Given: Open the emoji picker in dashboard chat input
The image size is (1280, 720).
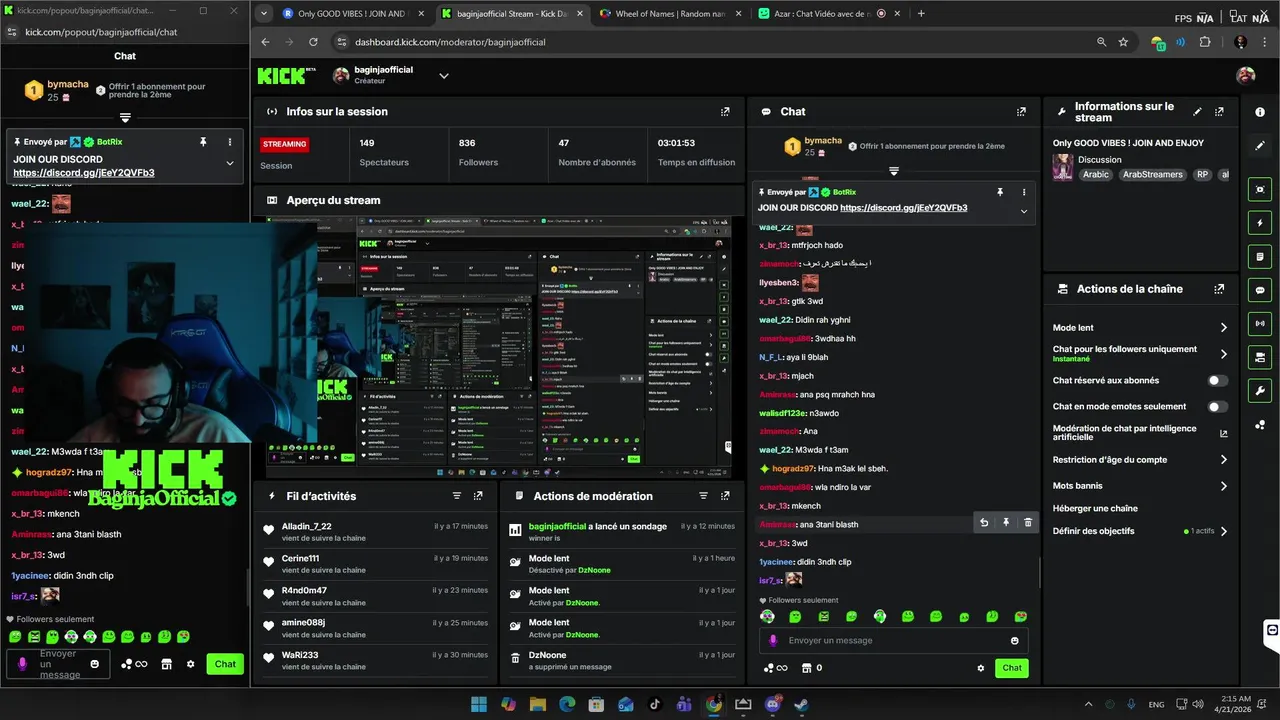Looking at the screenshot, I should 1015,641.
